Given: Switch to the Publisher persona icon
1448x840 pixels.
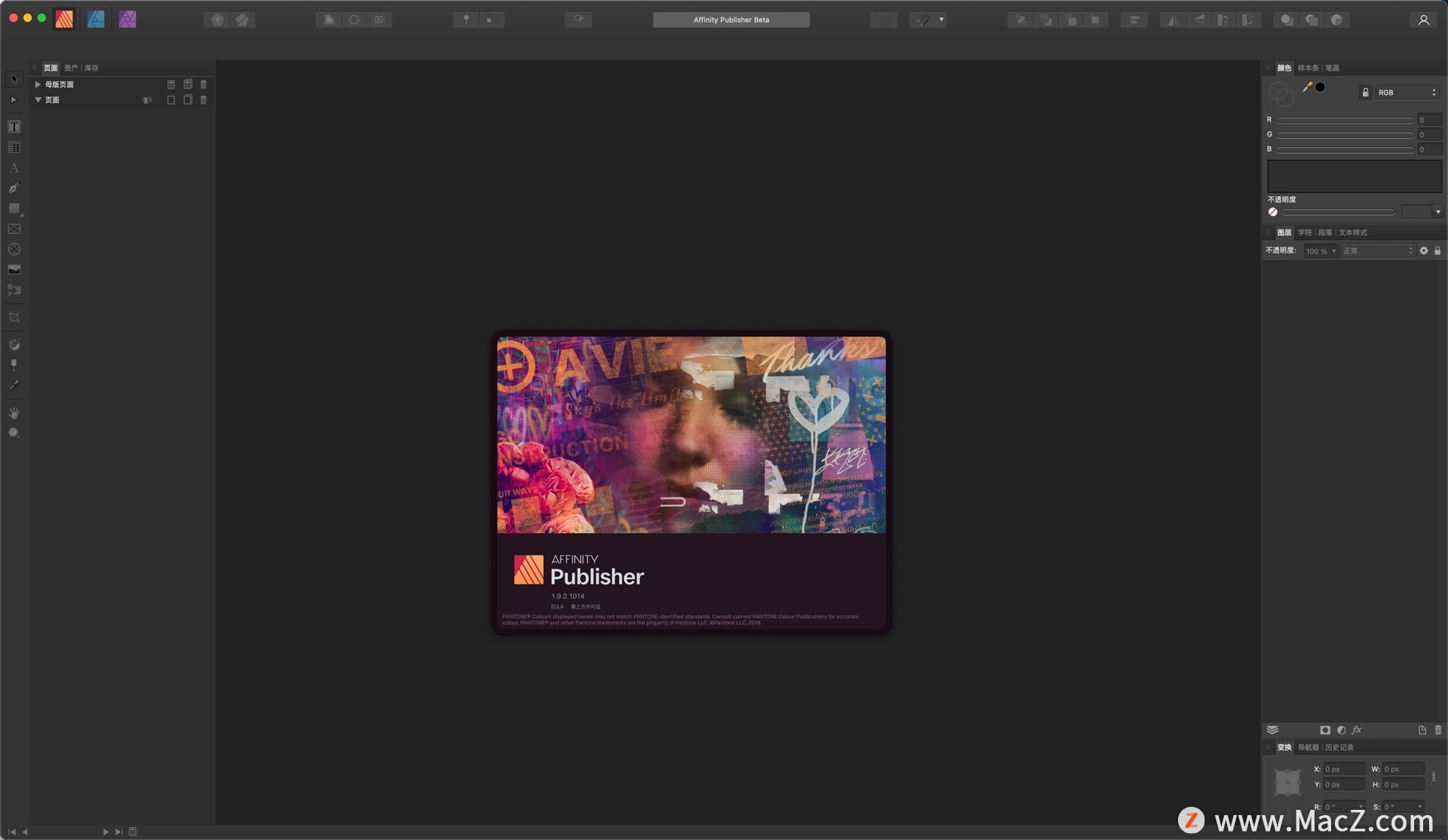Looking at the screenshot, I should coord(65,20).
